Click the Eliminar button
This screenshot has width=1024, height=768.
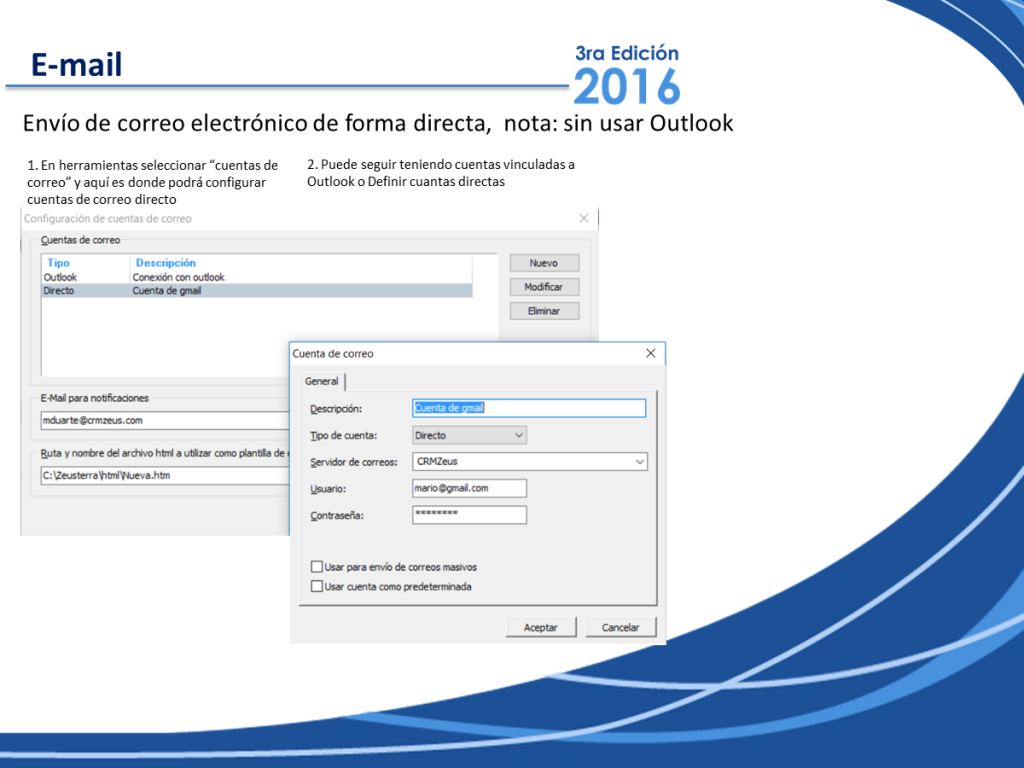(x=544, y=311)
